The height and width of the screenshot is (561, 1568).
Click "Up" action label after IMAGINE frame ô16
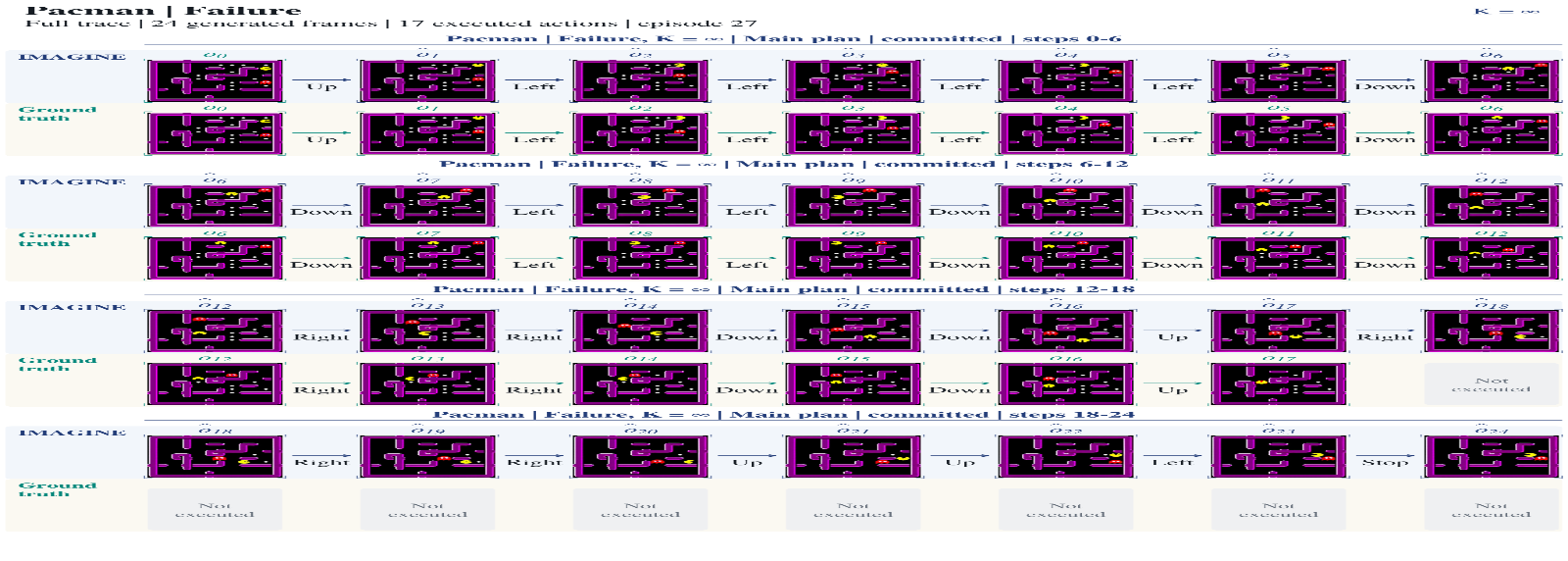point(1172,337)
